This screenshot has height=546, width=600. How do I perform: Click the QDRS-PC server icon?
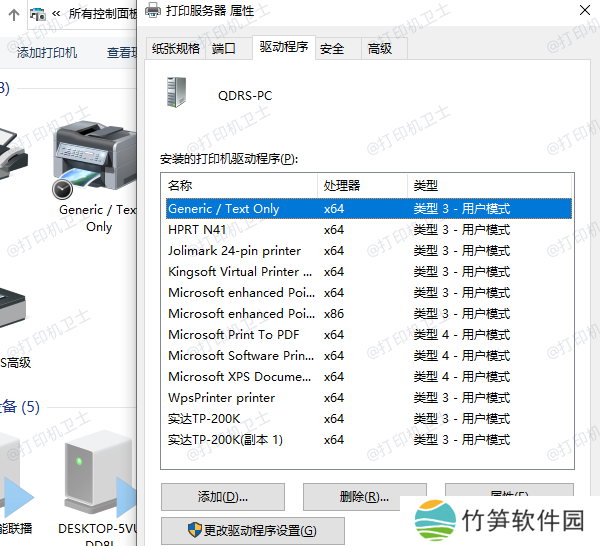click(x=178, y=94)
